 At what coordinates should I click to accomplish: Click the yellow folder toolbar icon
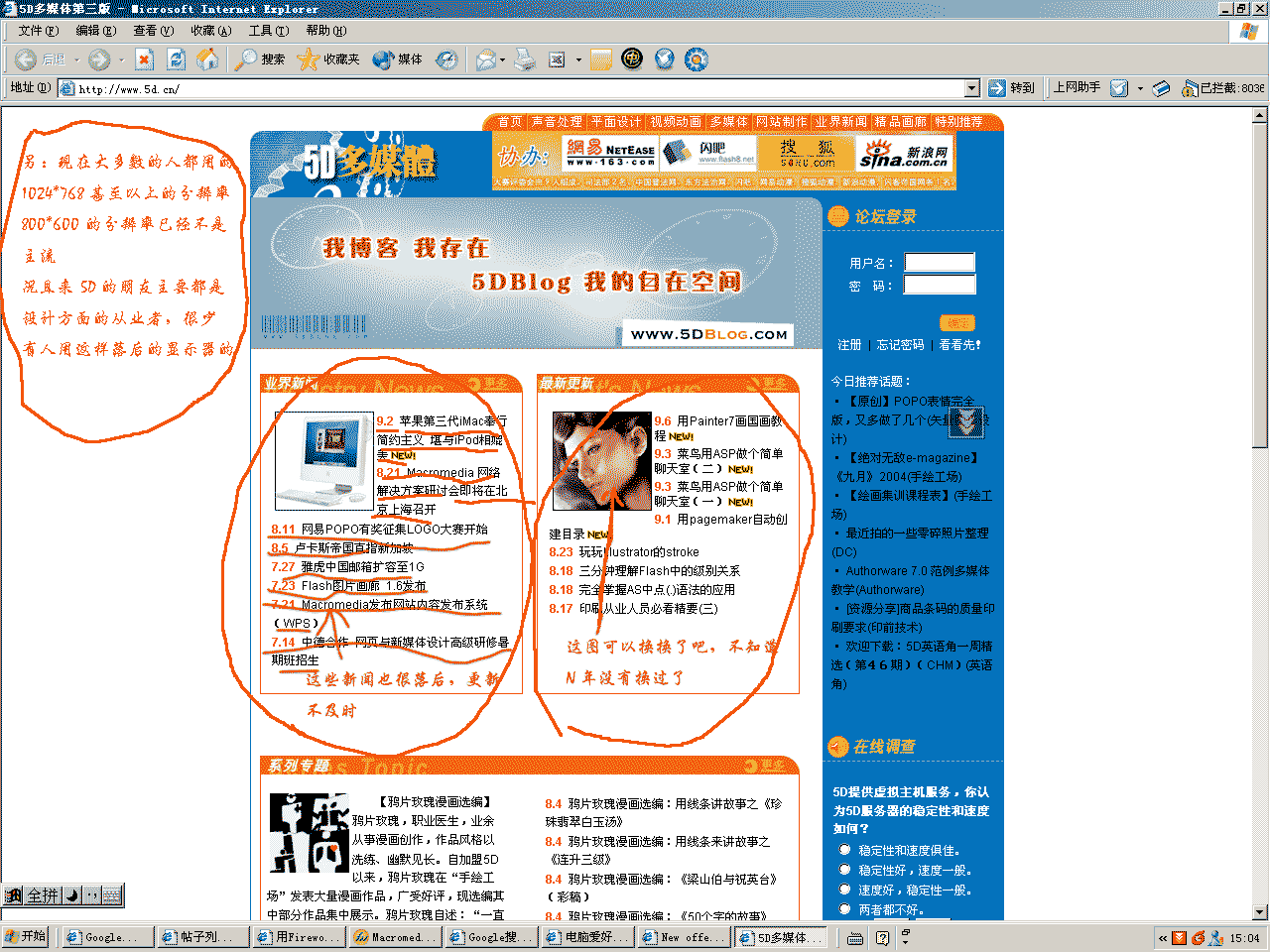click(x=601, y=59)
